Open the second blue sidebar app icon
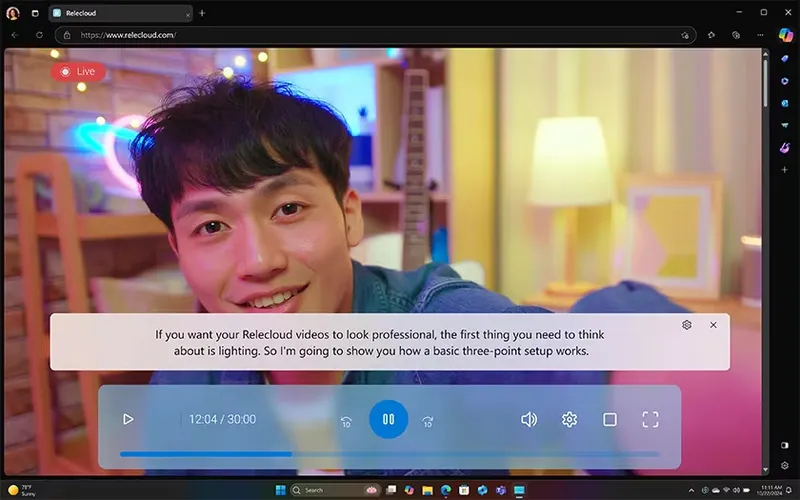Image resolution: width=800 pixels, height=500 pixels. (785, 81)
